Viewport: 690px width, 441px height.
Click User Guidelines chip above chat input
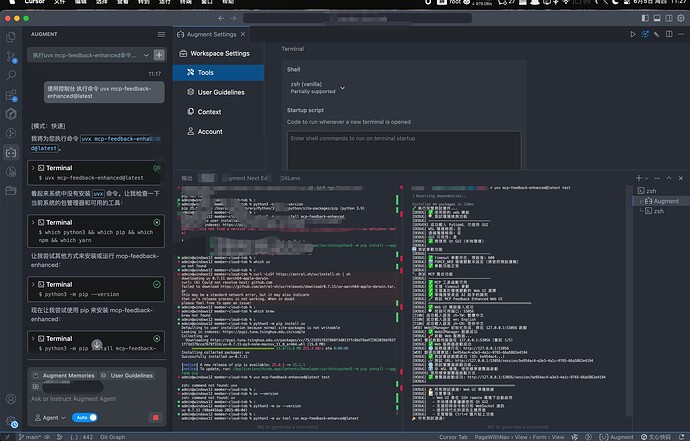tap(127, 375)
